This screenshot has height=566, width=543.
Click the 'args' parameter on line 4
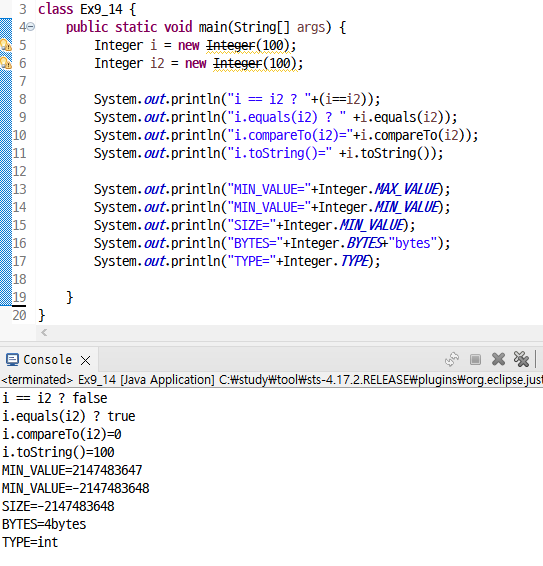click(311, 28)
